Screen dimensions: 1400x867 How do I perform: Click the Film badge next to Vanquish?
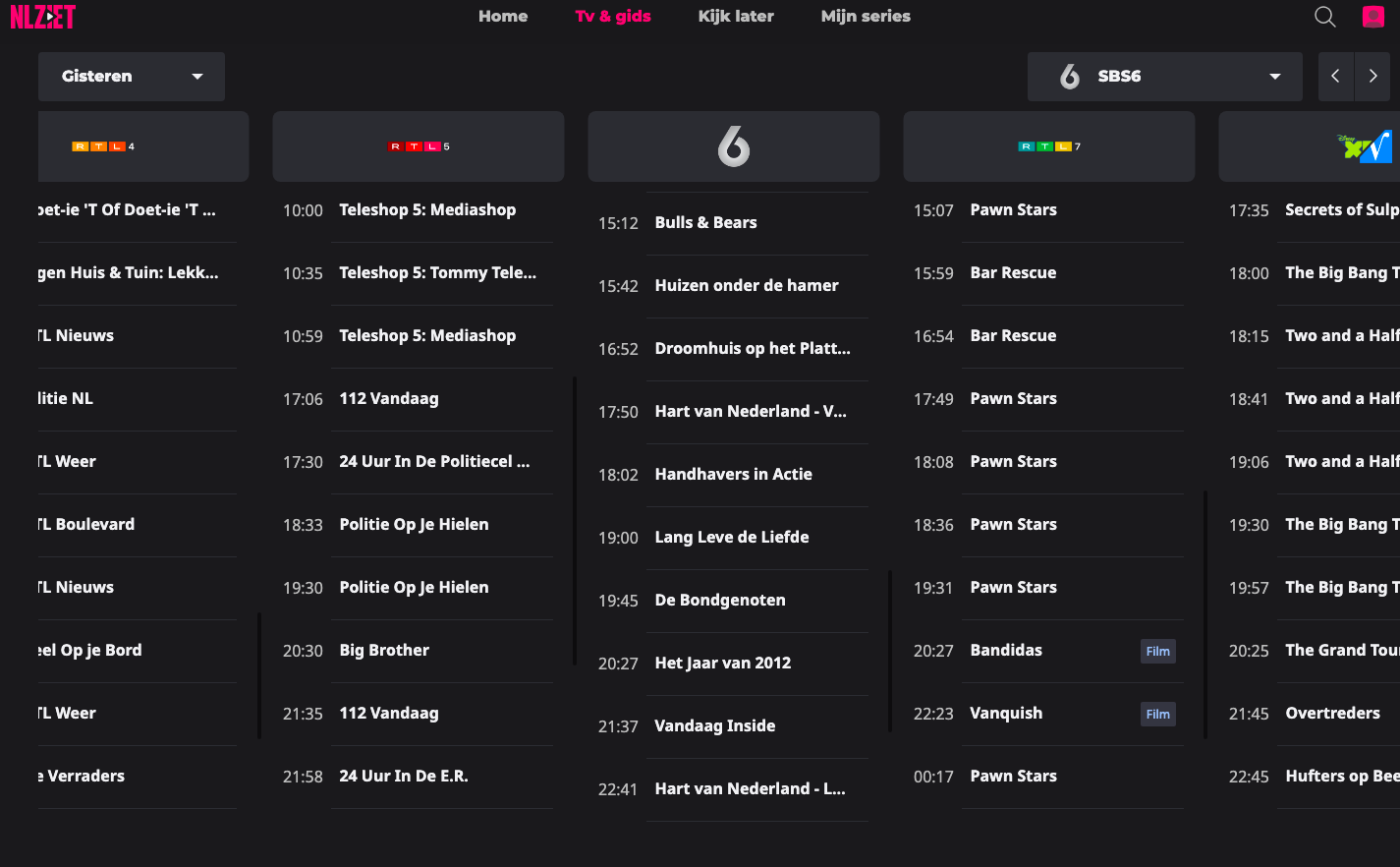click(x=1158, y=714)
